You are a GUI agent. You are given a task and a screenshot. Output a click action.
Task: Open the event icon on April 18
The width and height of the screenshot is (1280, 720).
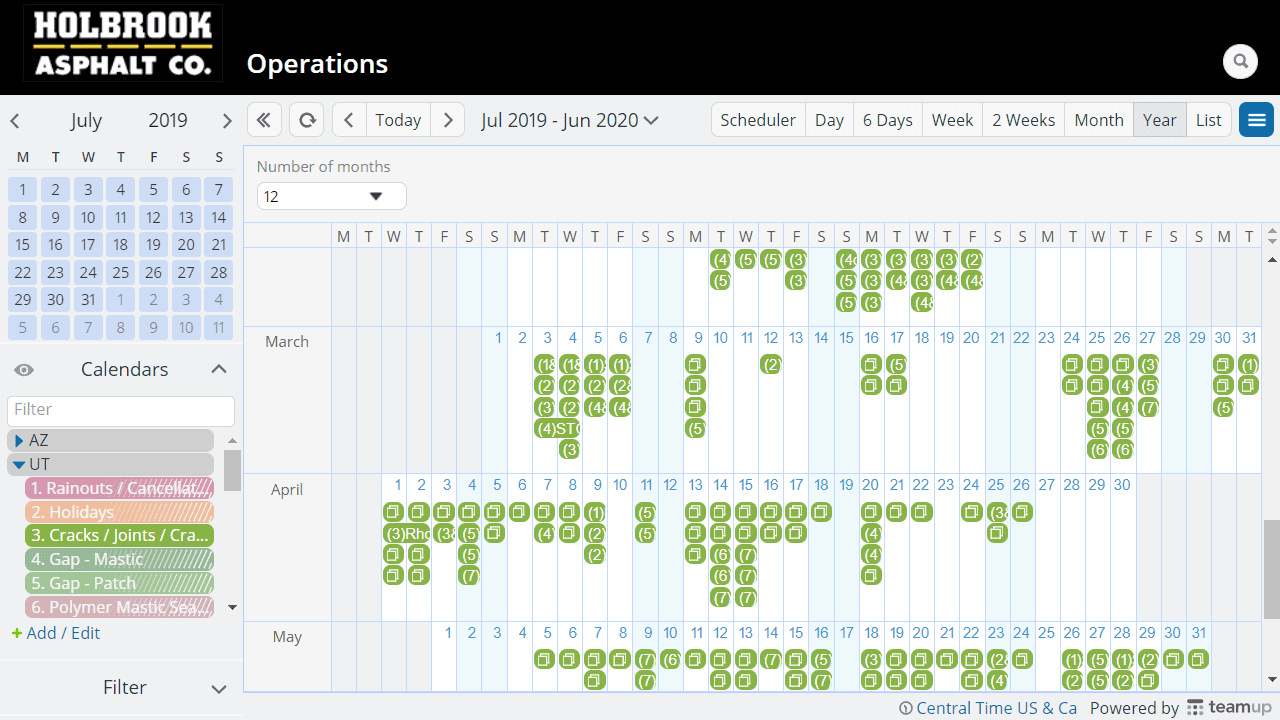(x=821, y=511)
